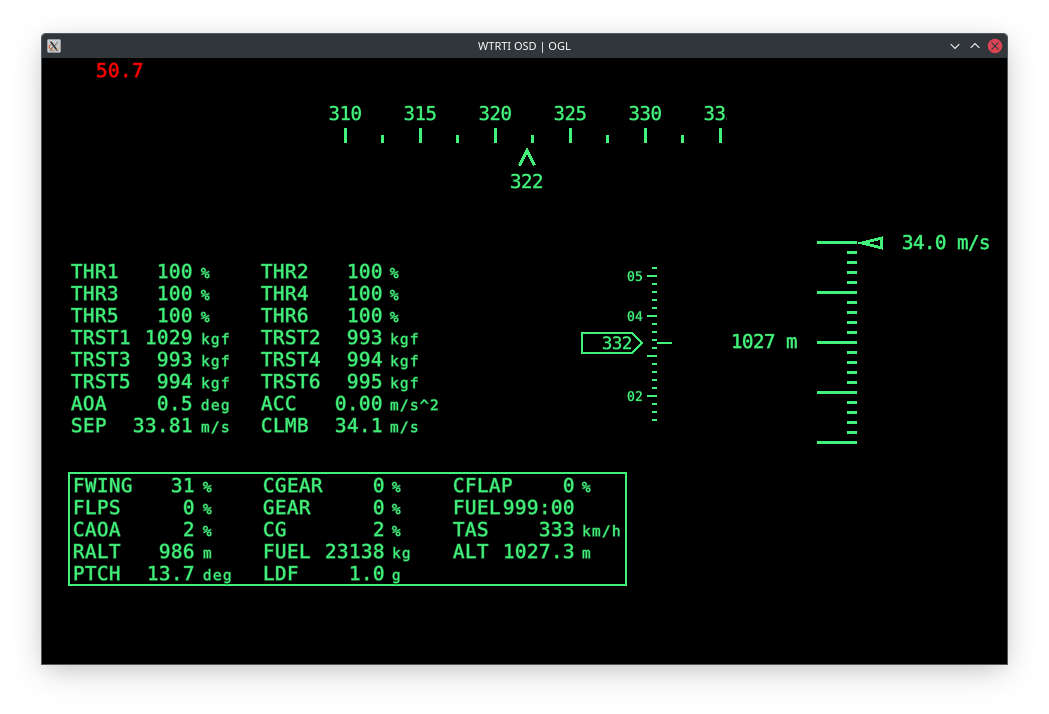Click the 05 mark on speed scale

coord(635,276)
